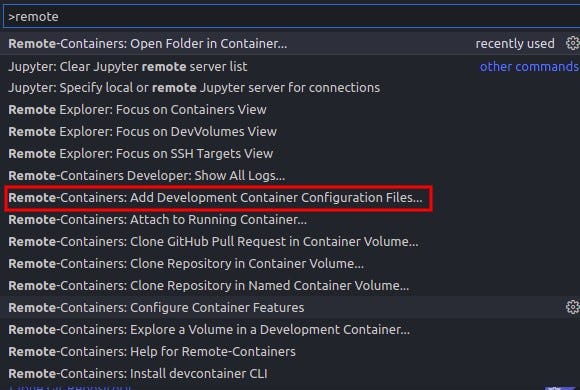
Task: Select Install devcontainer CLI command
Action: pos(290,374)
